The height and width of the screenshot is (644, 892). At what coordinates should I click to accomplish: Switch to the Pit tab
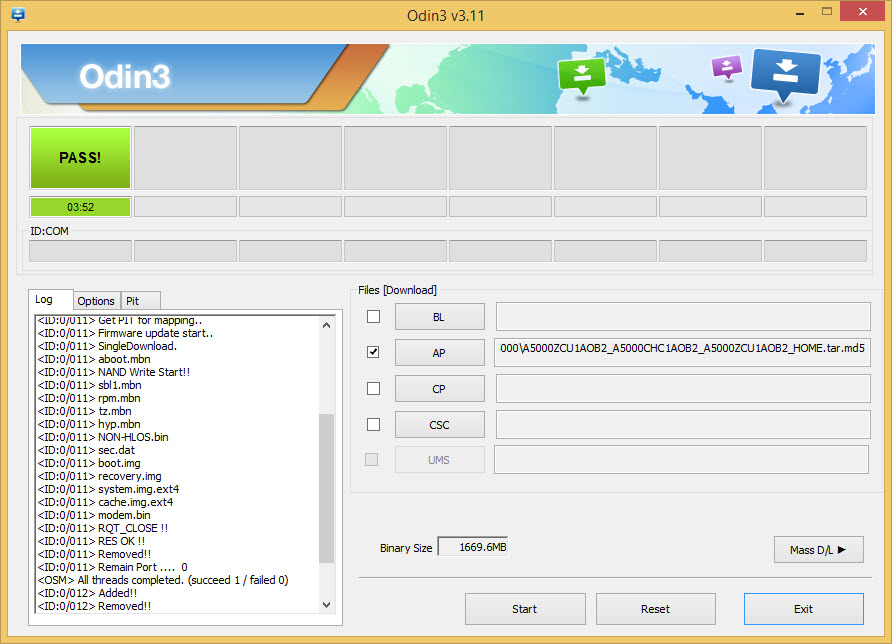141,301
